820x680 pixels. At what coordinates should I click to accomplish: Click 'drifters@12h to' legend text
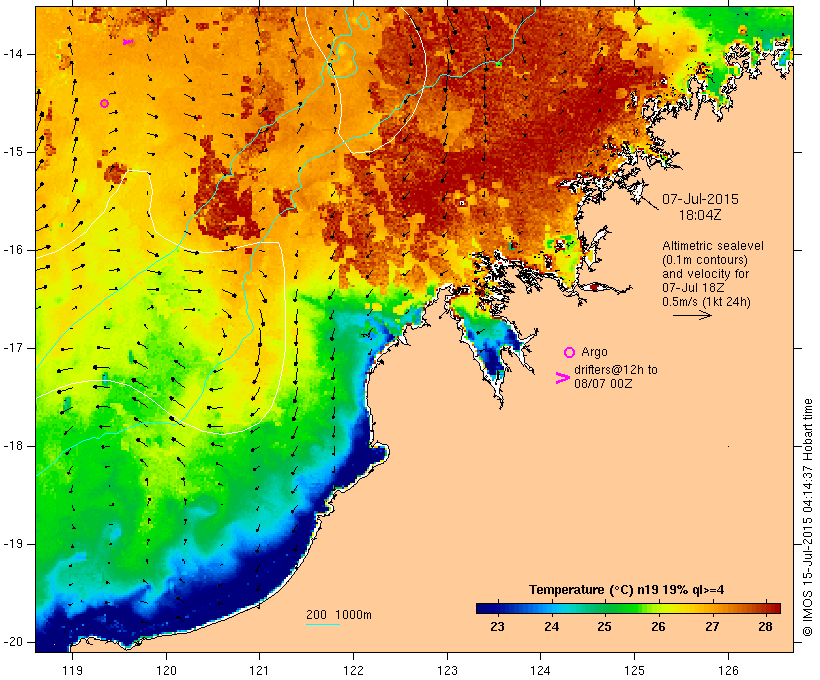pyautogui.click(x=616, y=370)
